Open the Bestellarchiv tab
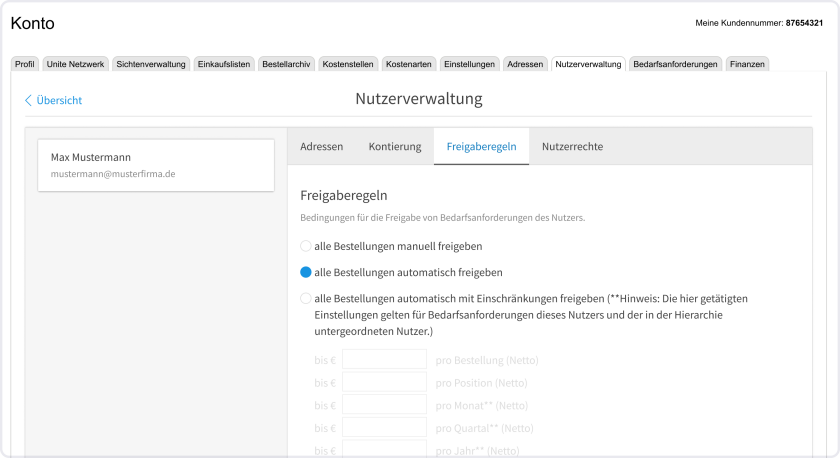Viewport: 840px width, 458px height. point(286,64)
